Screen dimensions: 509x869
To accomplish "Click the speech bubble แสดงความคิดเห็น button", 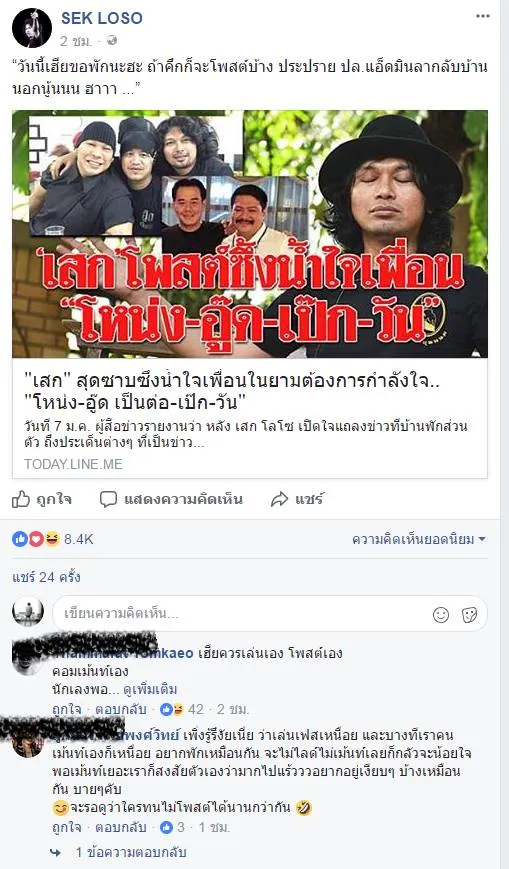I will [x=171, y=499].
